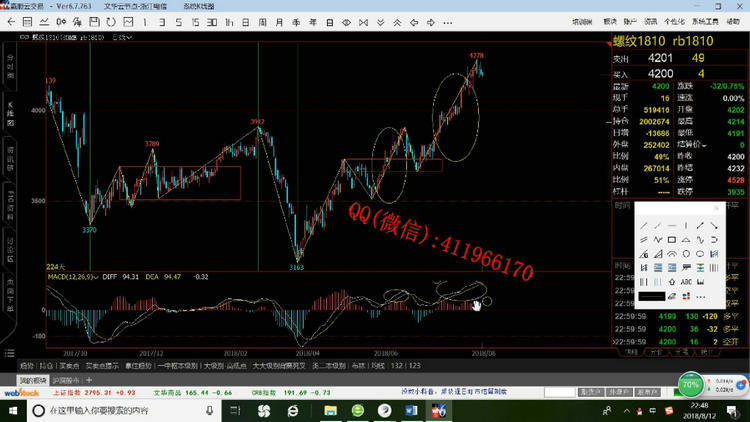
Task: Close the drawing tools palette
Action: pyautogui.click(x=716, y=208)
